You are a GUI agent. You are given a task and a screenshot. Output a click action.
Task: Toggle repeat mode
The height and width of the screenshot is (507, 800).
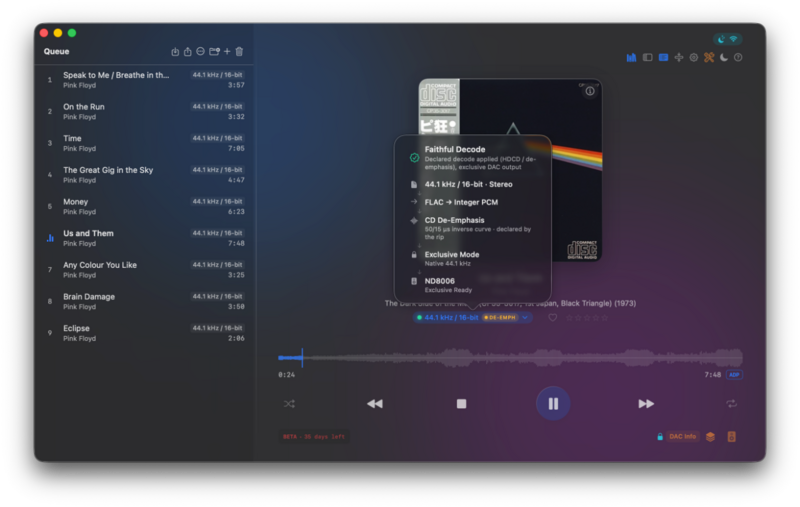pyautogui.click(x=731, y=404)
